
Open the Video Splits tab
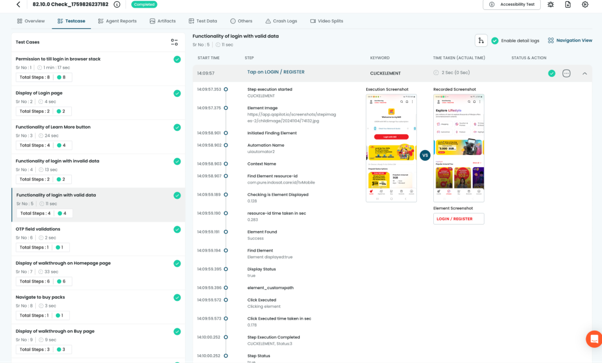tap(327, 21)
